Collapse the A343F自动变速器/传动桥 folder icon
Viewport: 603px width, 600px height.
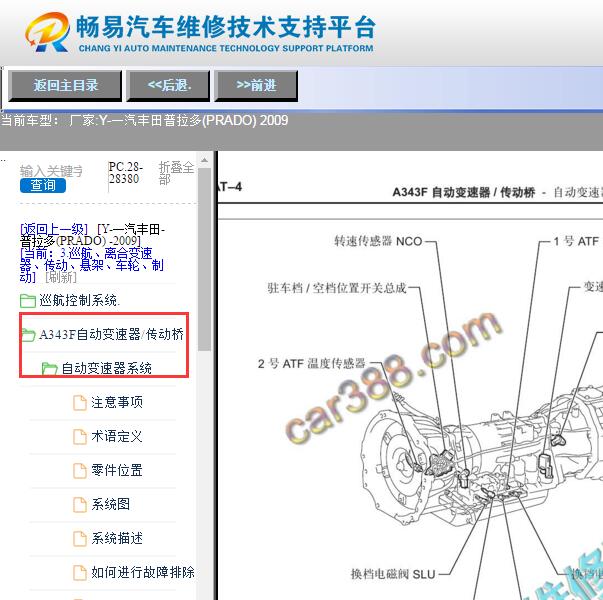coord(28,335)
